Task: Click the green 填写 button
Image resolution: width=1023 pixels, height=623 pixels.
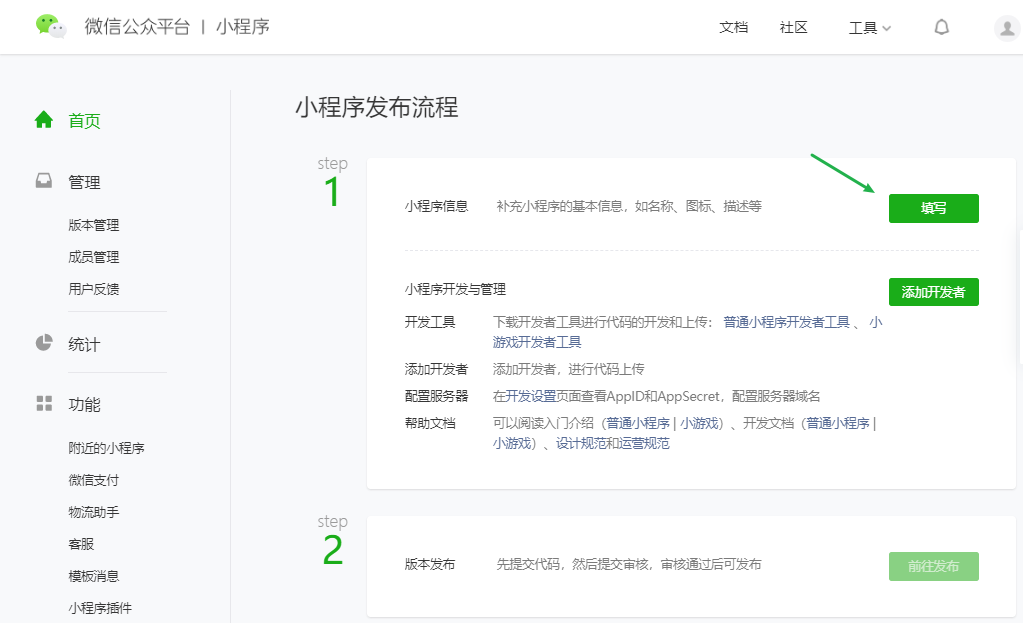Action: [x=934, y=208]
